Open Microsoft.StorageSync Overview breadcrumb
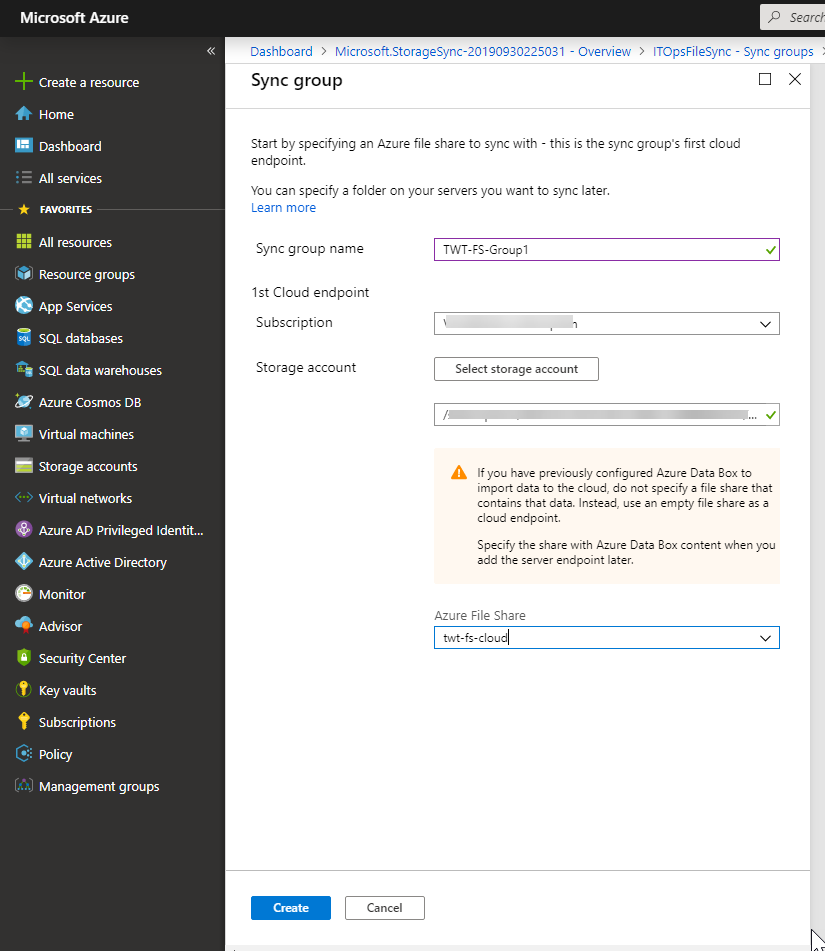The image size is (825, 951). click(483, 52)
